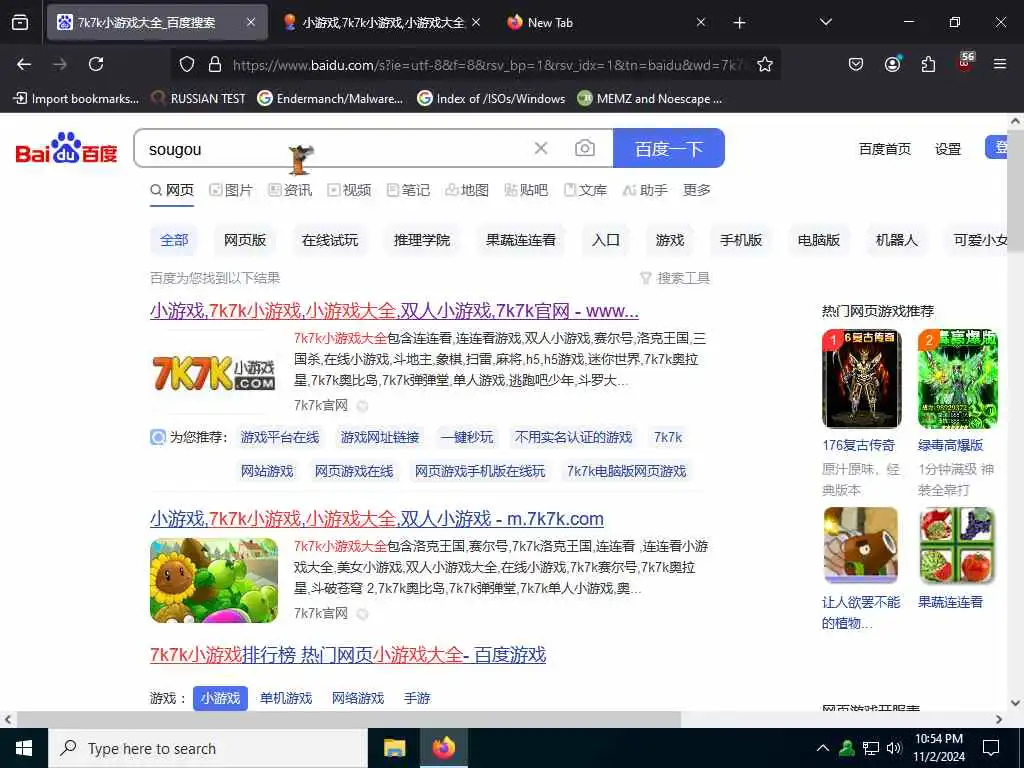Click 百度首页 link in header
Image resolution: width=1024 pixels, height=768 pixels.
pos(884,149)
